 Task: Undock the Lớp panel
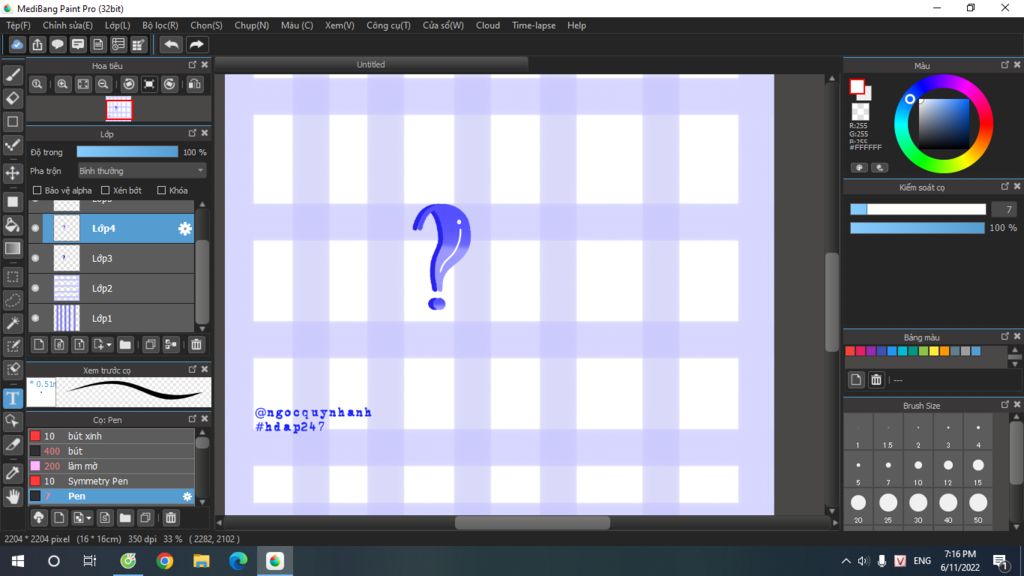[x=192, y=133]
